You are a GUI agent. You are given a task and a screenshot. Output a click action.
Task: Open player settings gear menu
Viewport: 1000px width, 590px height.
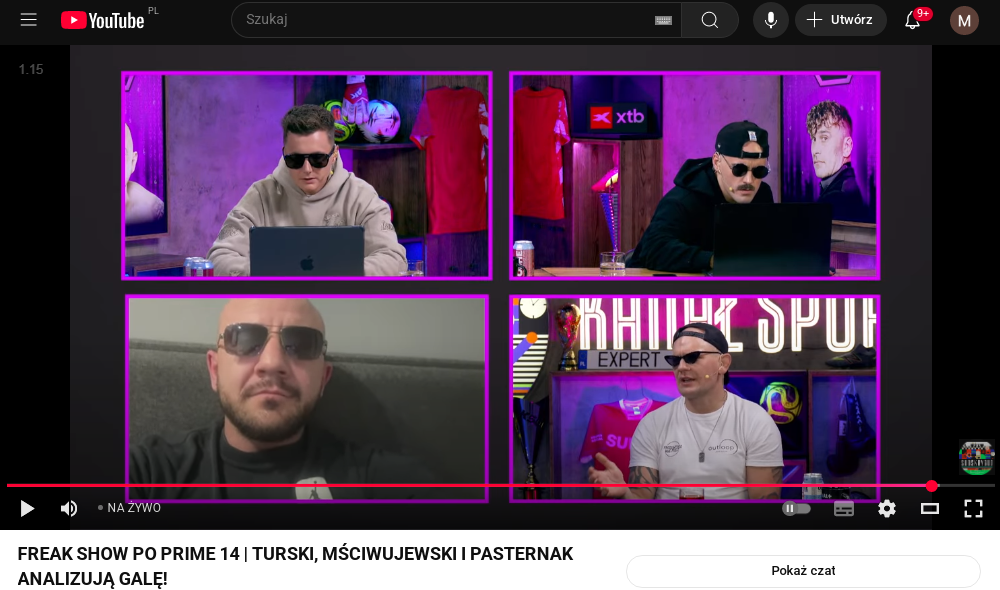(887, 508)
